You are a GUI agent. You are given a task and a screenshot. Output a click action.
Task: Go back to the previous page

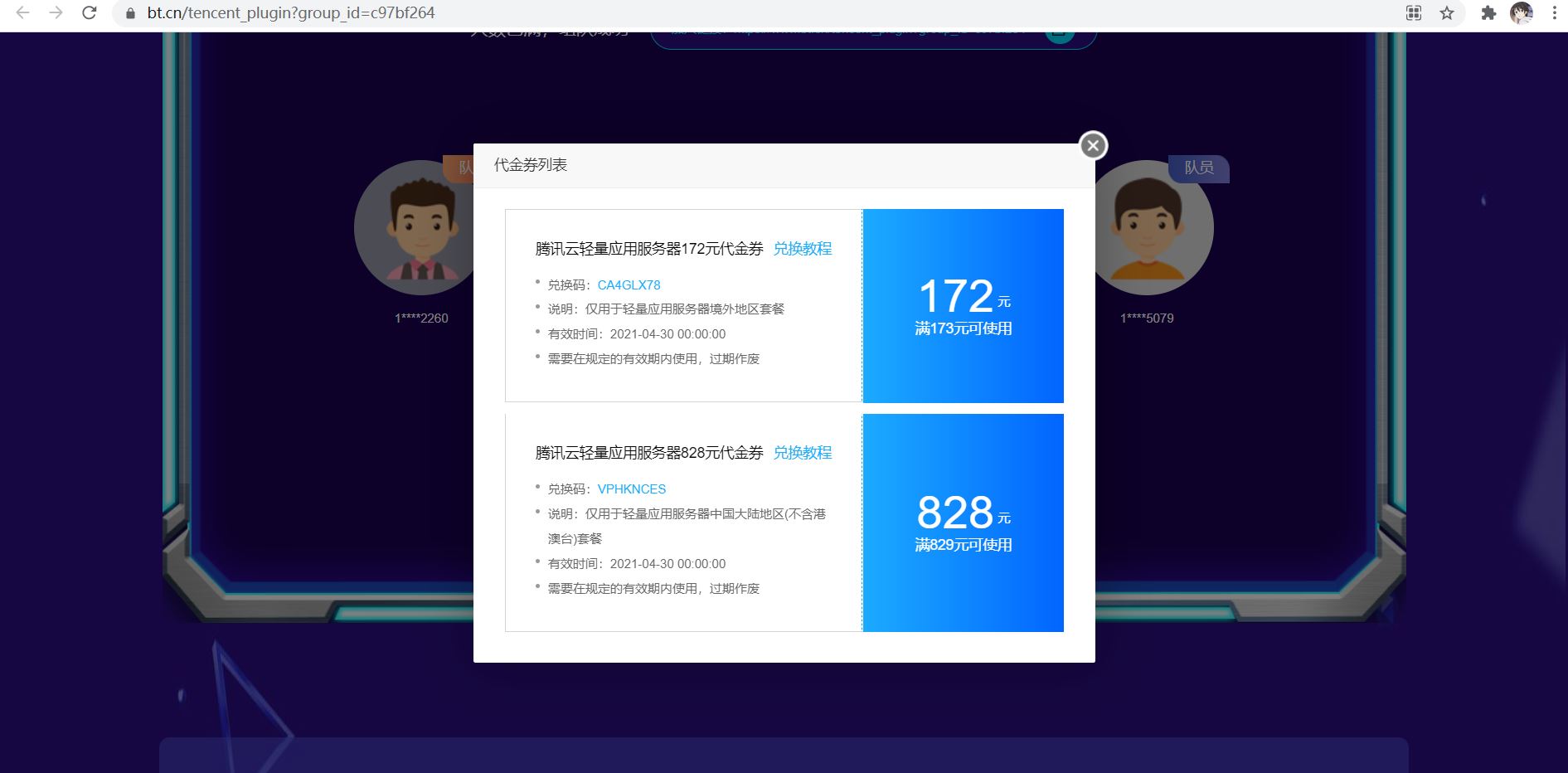pyautogui.click(x=22, y=13)
